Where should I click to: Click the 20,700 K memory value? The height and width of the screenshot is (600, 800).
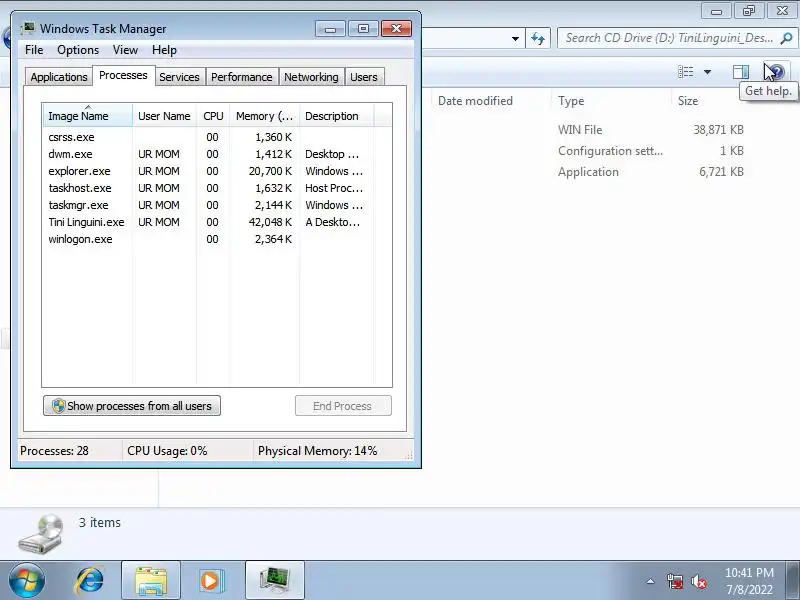[270, 171]
